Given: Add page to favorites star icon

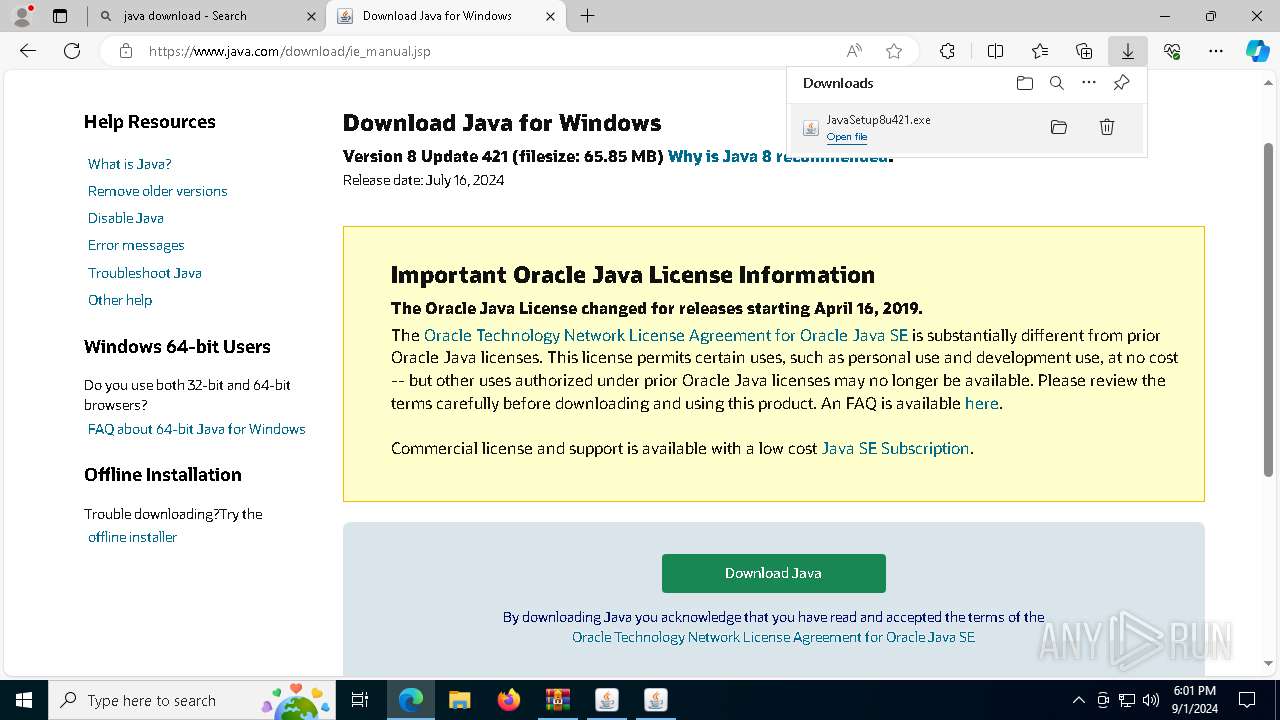Looking at the screenshot, I should pyautogui.click(x=894, y=51).
